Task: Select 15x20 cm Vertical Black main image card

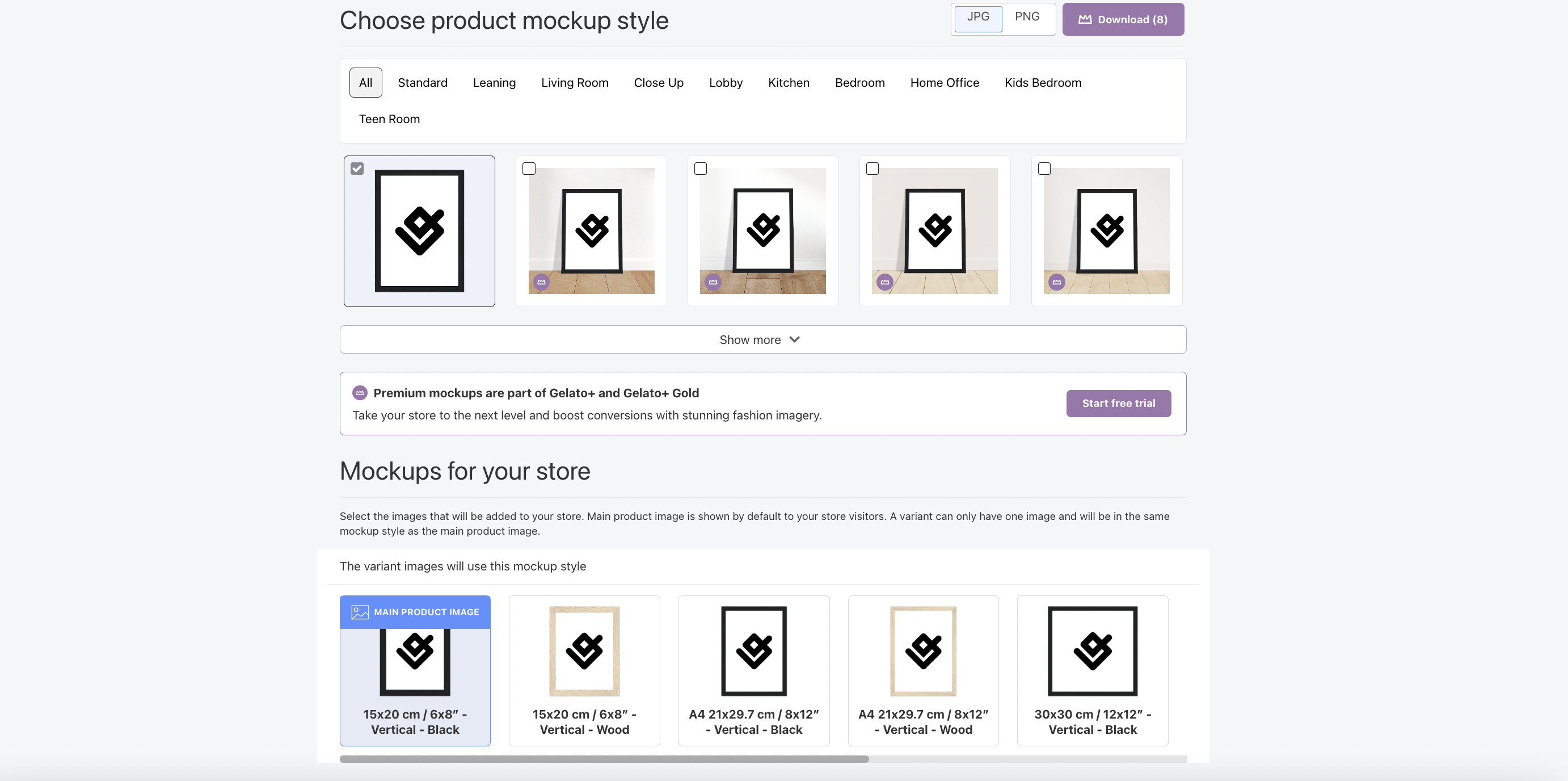Action: pos(415,671)
